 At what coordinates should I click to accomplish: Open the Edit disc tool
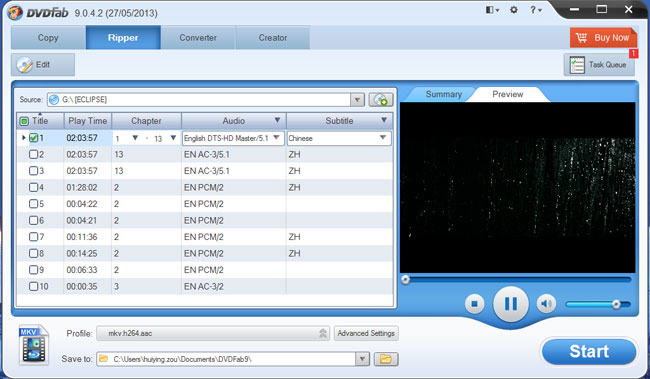[x=43, y=65]
